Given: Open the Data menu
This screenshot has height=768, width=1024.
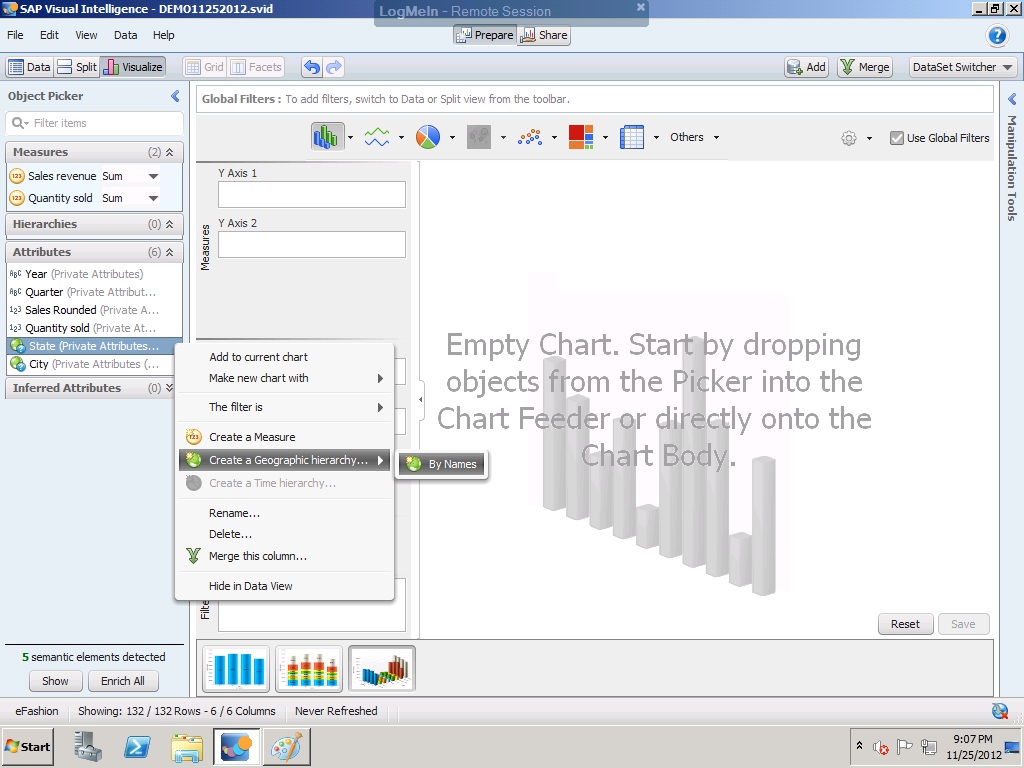Looking at the screenshot, I should click(x=125, y=35).
